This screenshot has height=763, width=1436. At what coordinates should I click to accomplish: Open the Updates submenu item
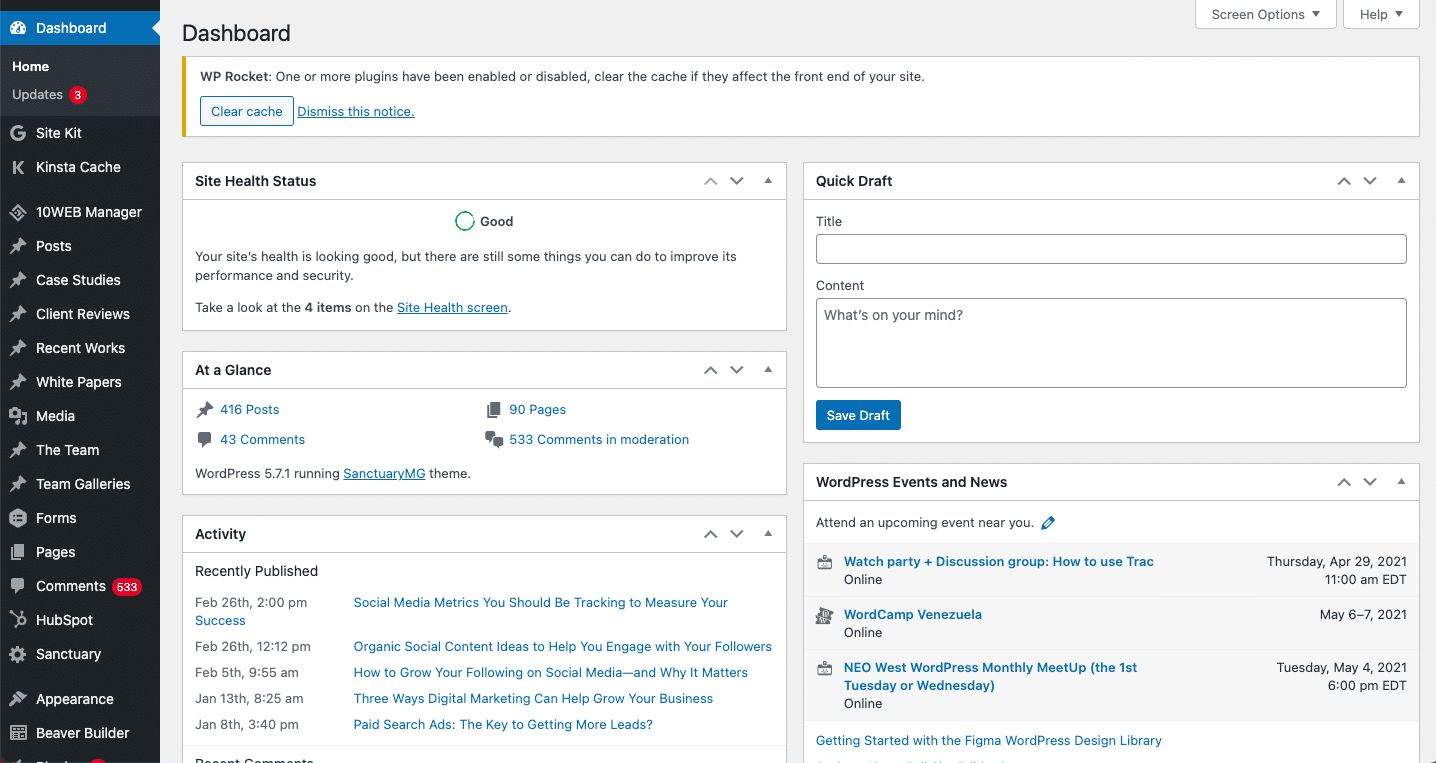pyautogui.click(x=38, y=95)
